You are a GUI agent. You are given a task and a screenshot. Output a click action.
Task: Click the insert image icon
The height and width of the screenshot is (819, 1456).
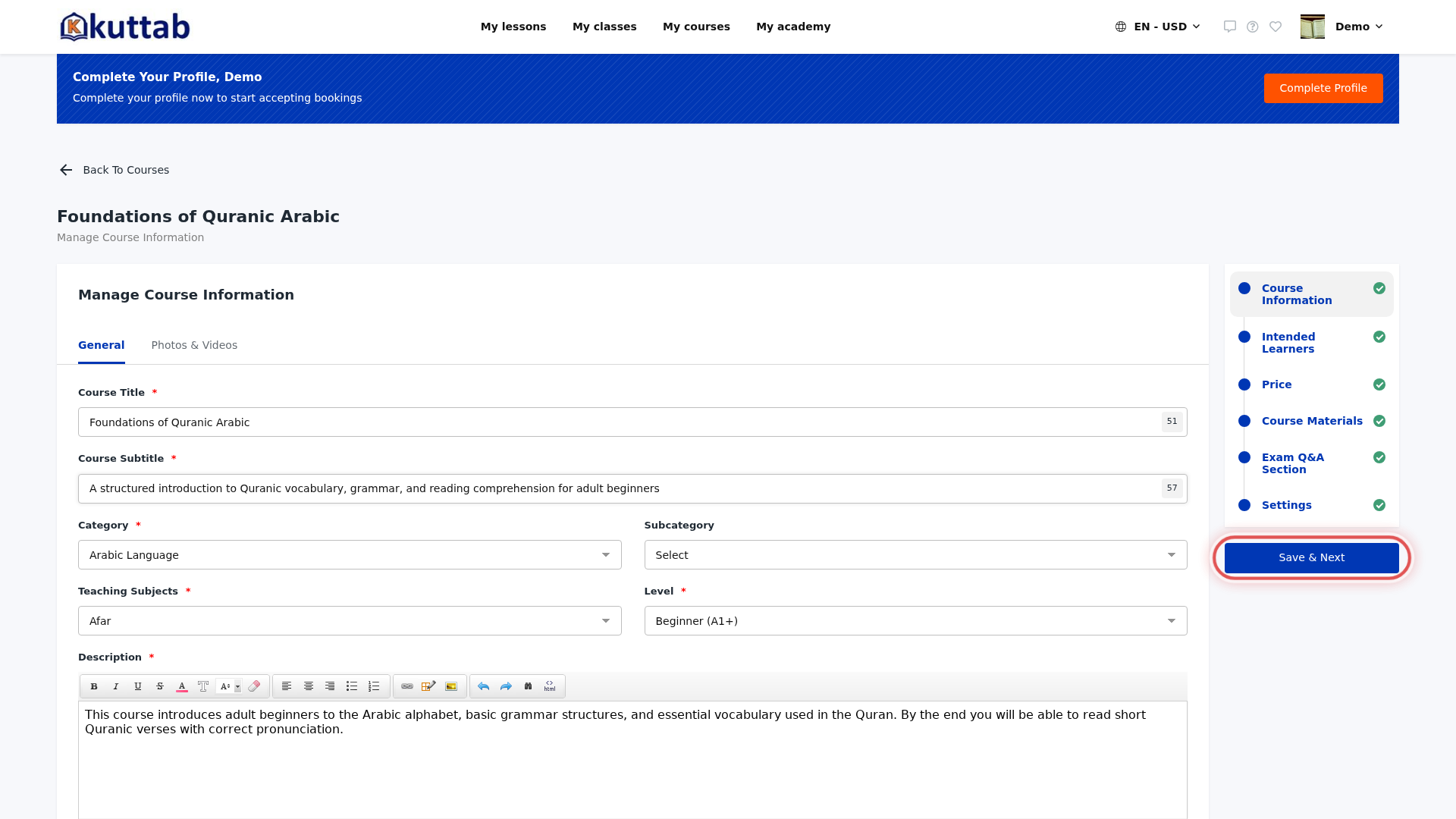451,686
